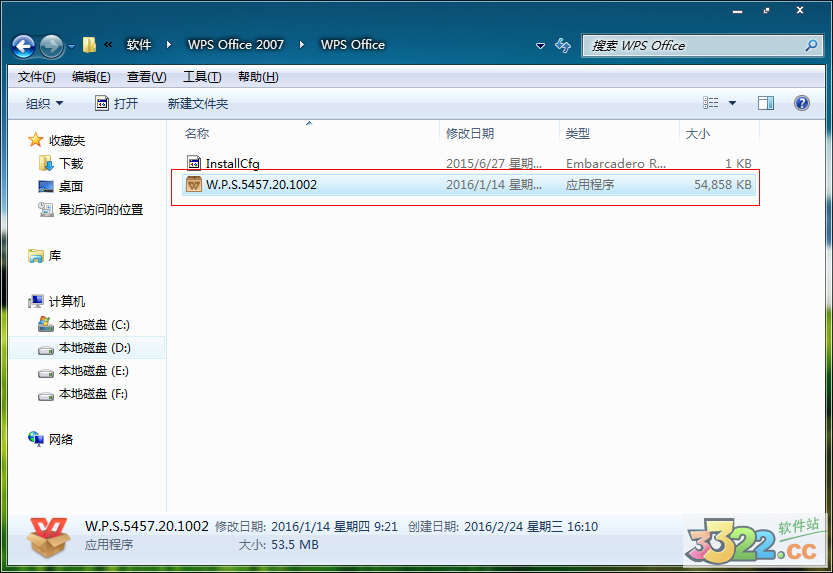The image size is (833, 573).
Task: Open the 组织 dropdown menu
Action: (x=45, y=103)
